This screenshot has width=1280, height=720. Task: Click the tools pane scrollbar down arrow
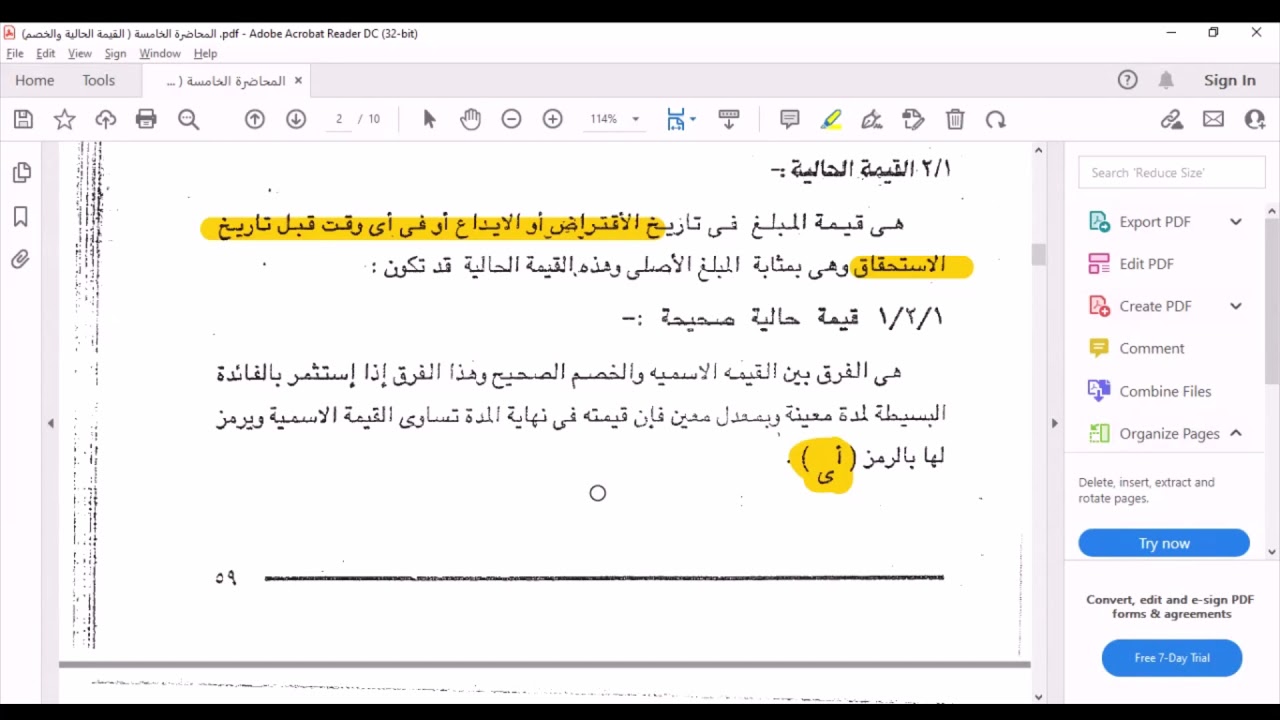click(x=1272, y=552)
